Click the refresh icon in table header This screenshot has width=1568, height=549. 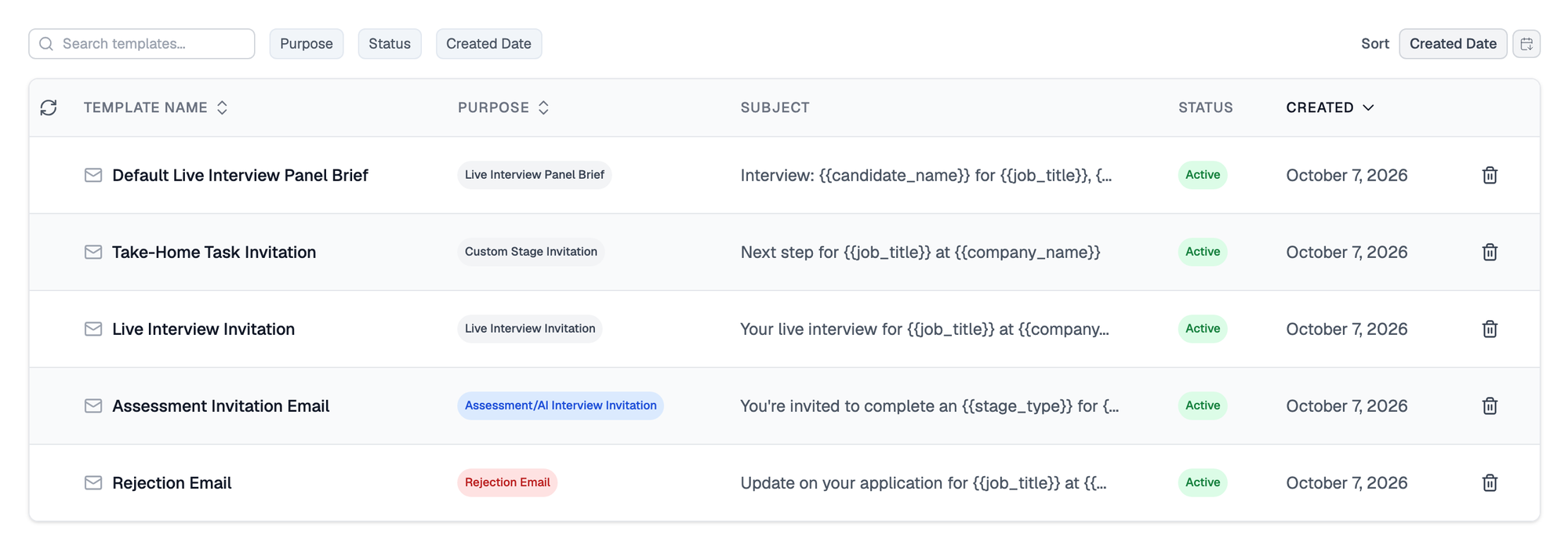pos(49,107)
